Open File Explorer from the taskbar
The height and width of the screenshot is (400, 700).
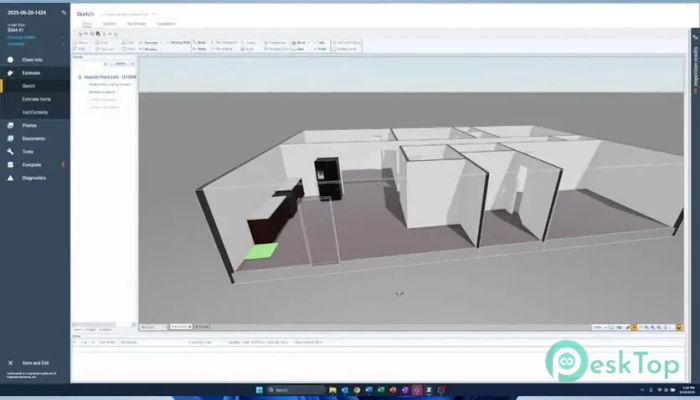click(x=333, y=390)
